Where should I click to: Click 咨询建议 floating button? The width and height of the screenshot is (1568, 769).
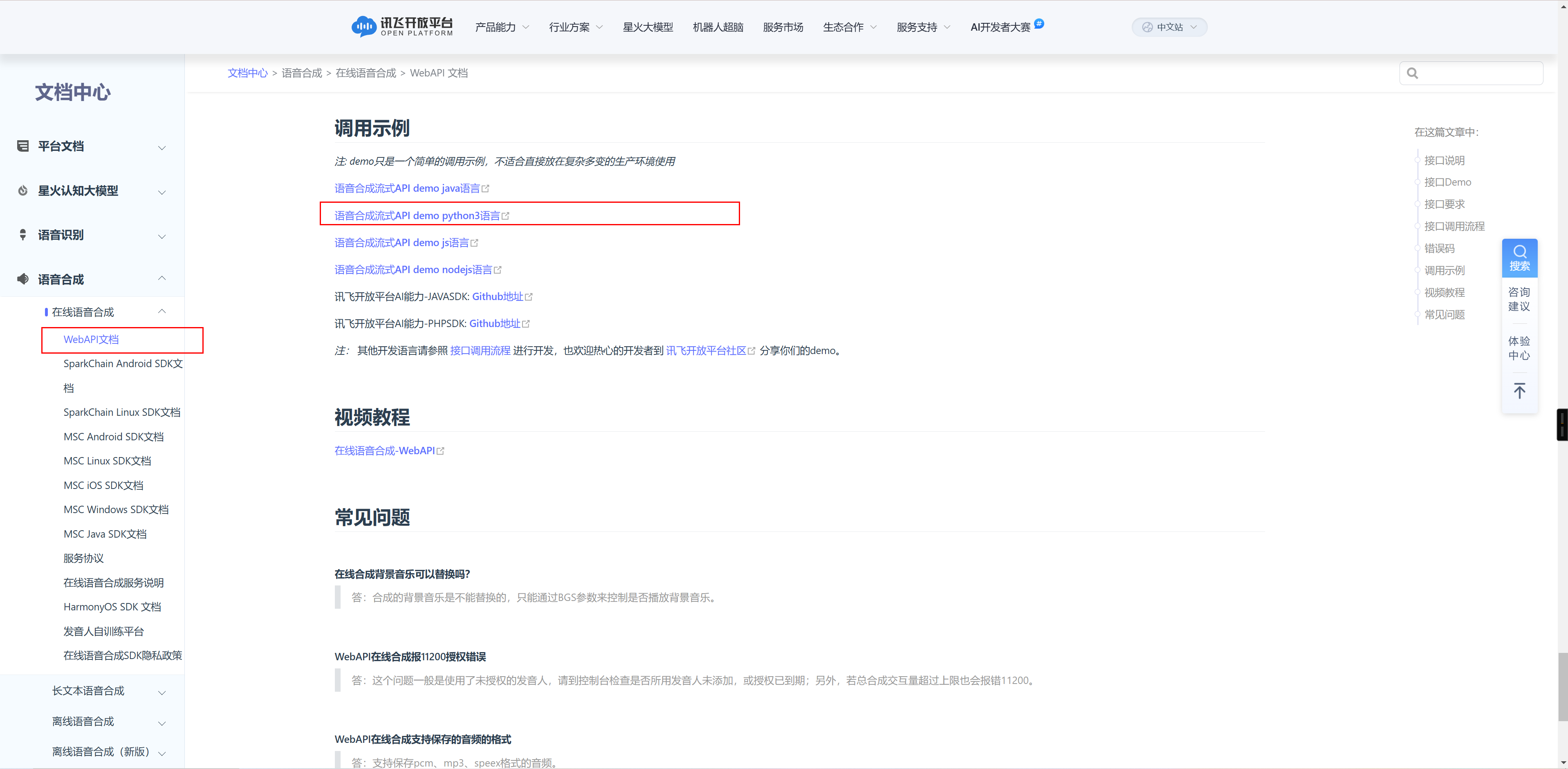[1519, 300]
